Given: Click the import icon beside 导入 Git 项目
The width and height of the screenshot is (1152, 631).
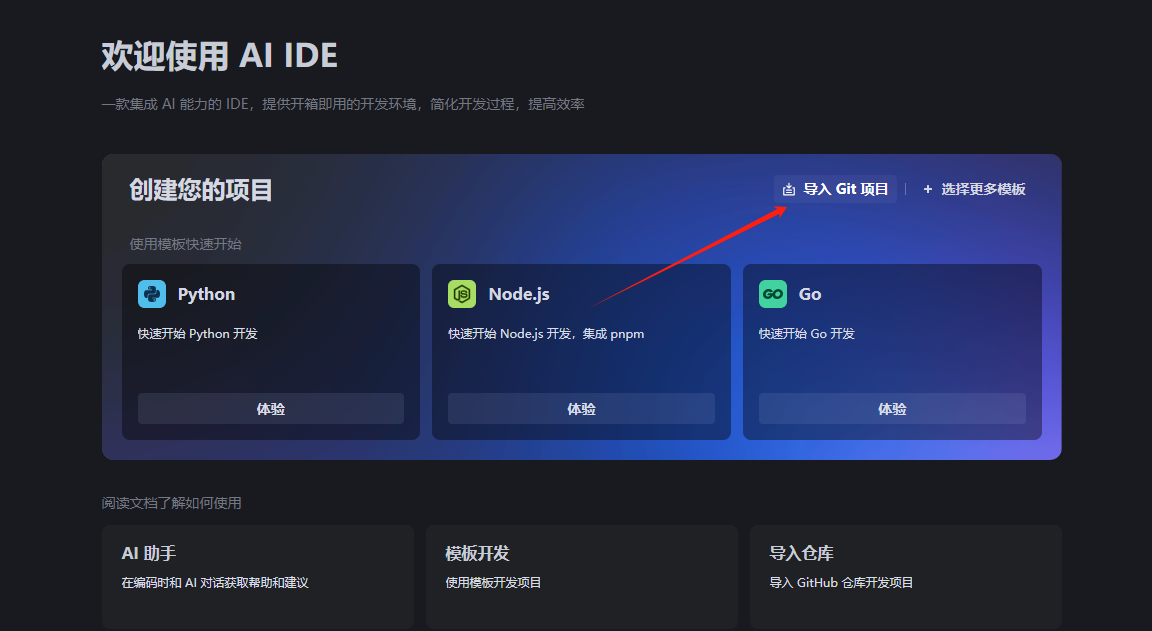Looking at the screenshot, I should coord(789,190).
